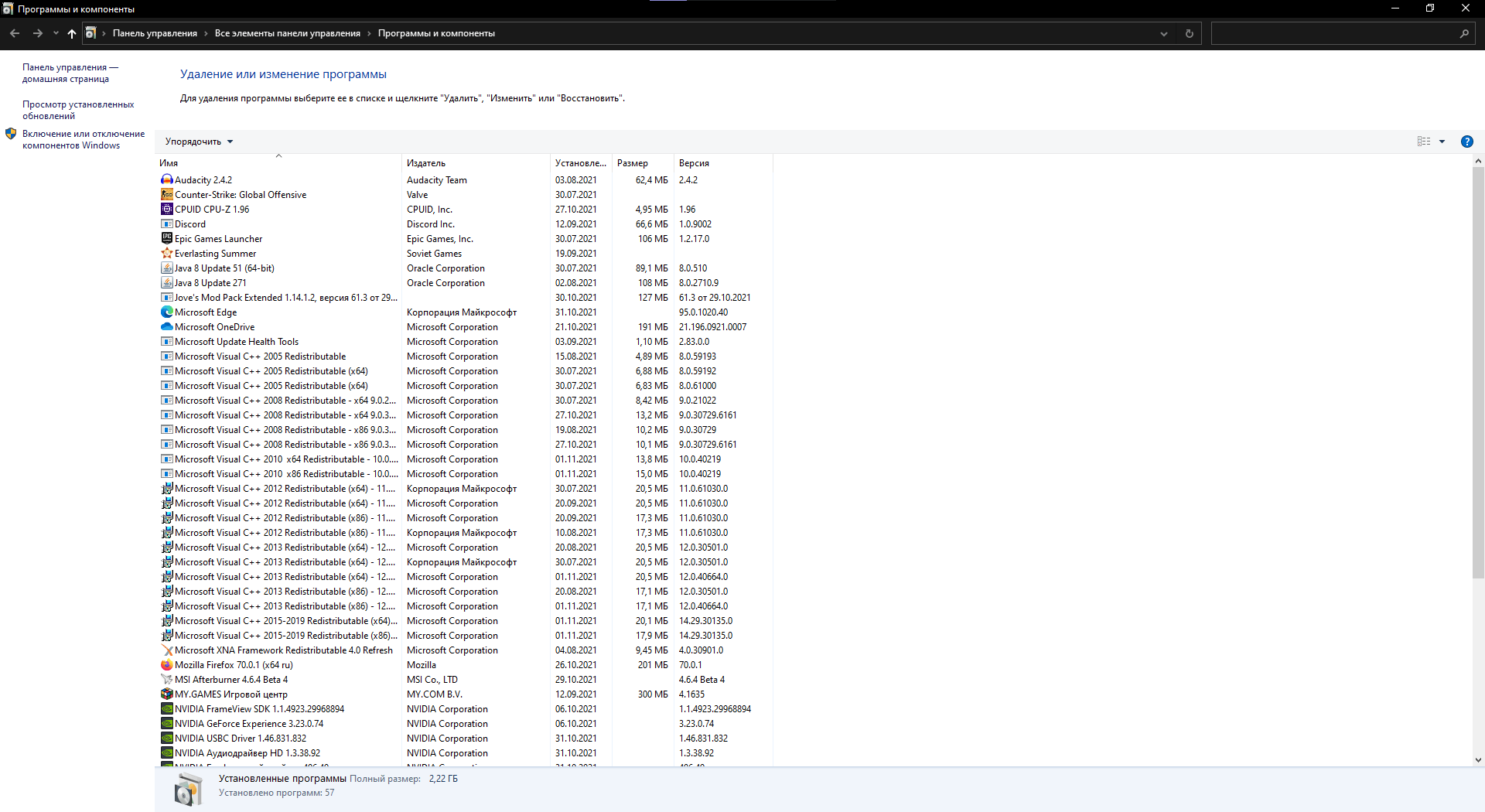Expand the address bar history dropdown
Viewport: 1485px width, 812px height.
click(x=1163, y=33)
